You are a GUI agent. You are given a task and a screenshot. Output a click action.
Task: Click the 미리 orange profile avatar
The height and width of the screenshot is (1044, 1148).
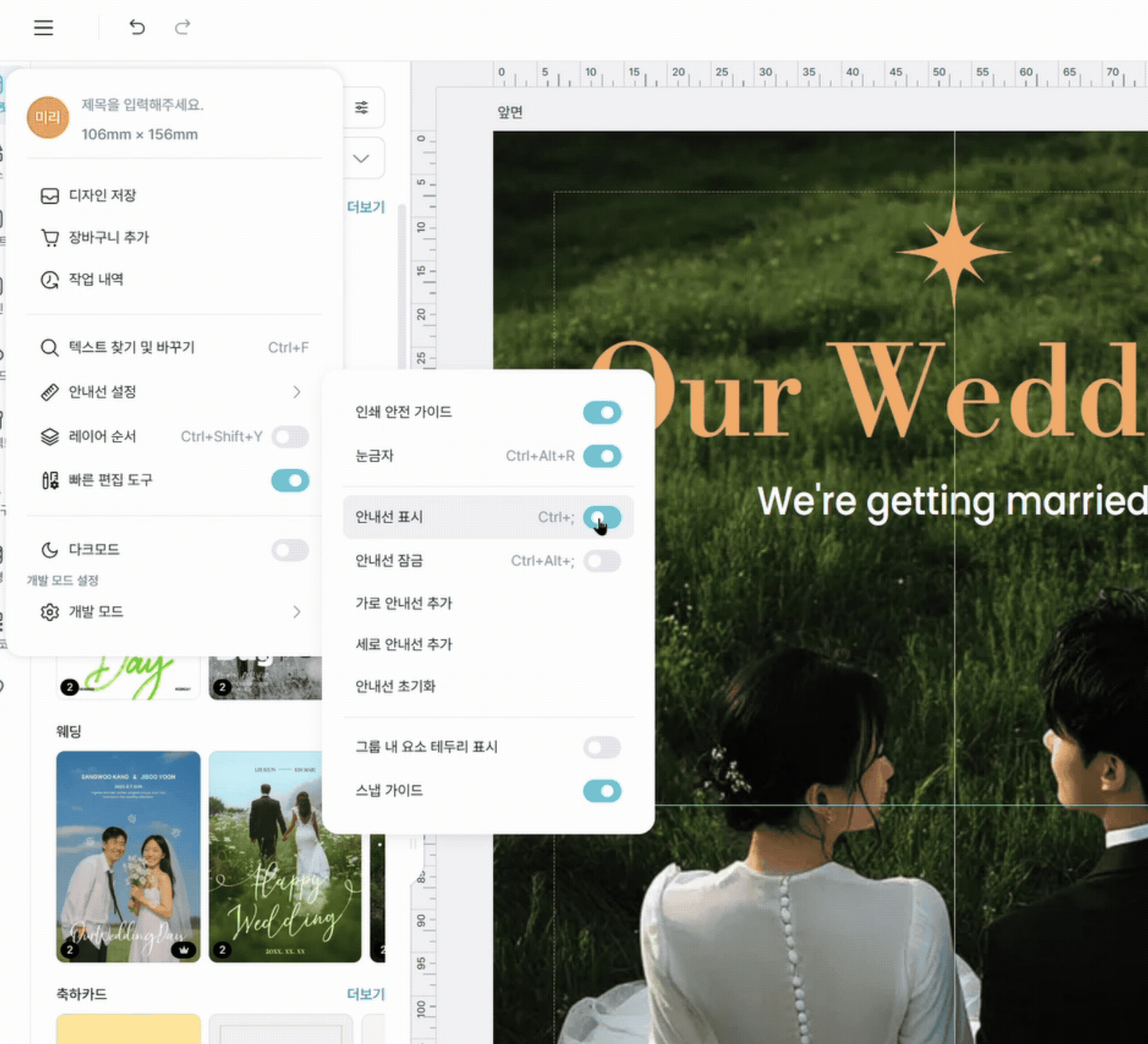(x=48, y=117)
